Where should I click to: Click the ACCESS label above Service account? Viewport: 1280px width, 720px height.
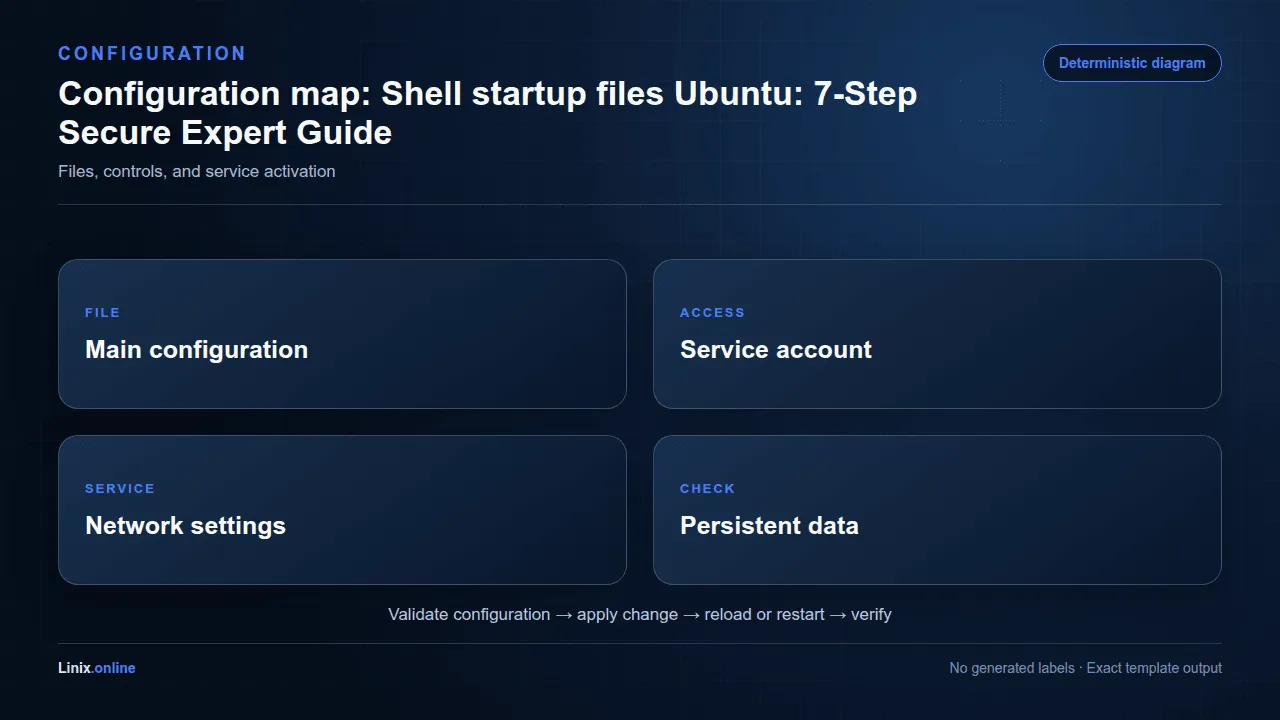(712, 313)
